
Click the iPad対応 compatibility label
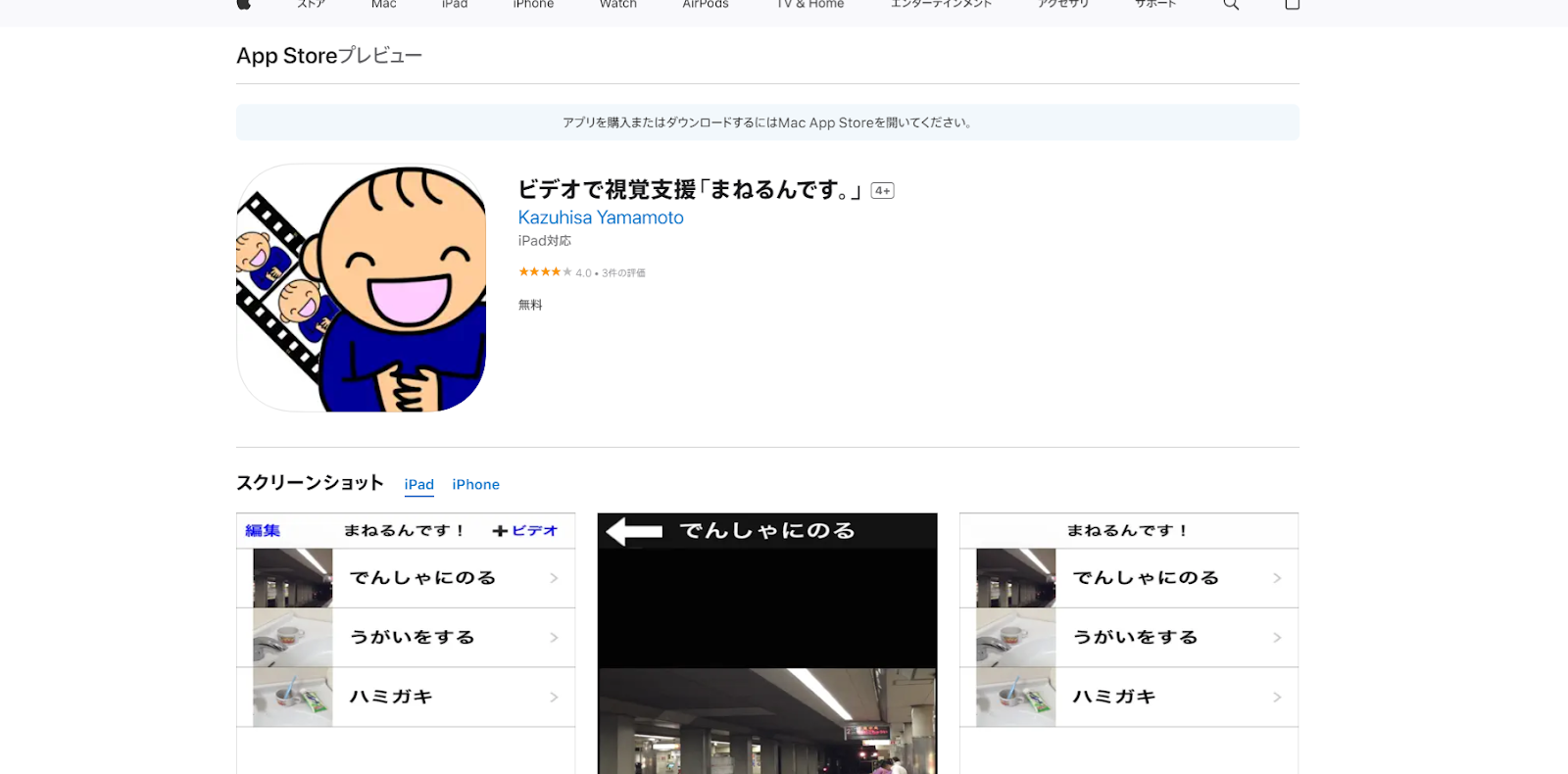(x=545, y=241)
